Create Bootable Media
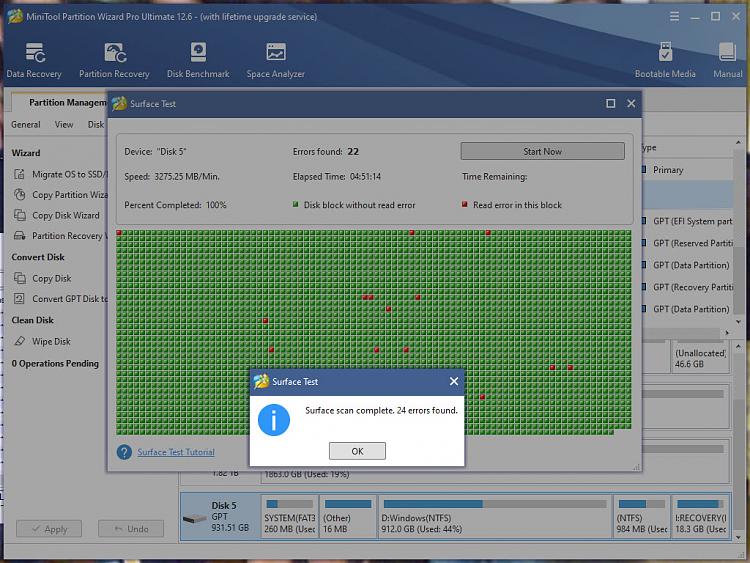The height and width of the screenshot is (563, 750). pos(665,60)
